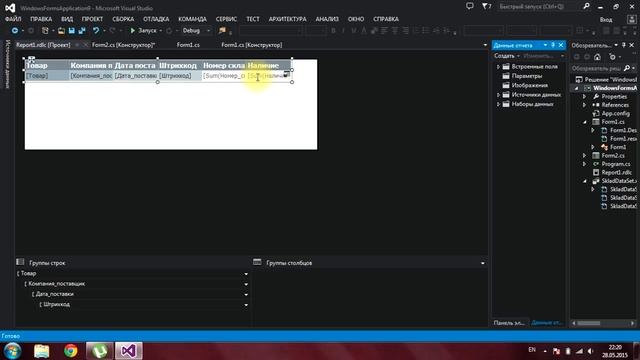Open the Товар row group dropdown

[x=246, y=274]
